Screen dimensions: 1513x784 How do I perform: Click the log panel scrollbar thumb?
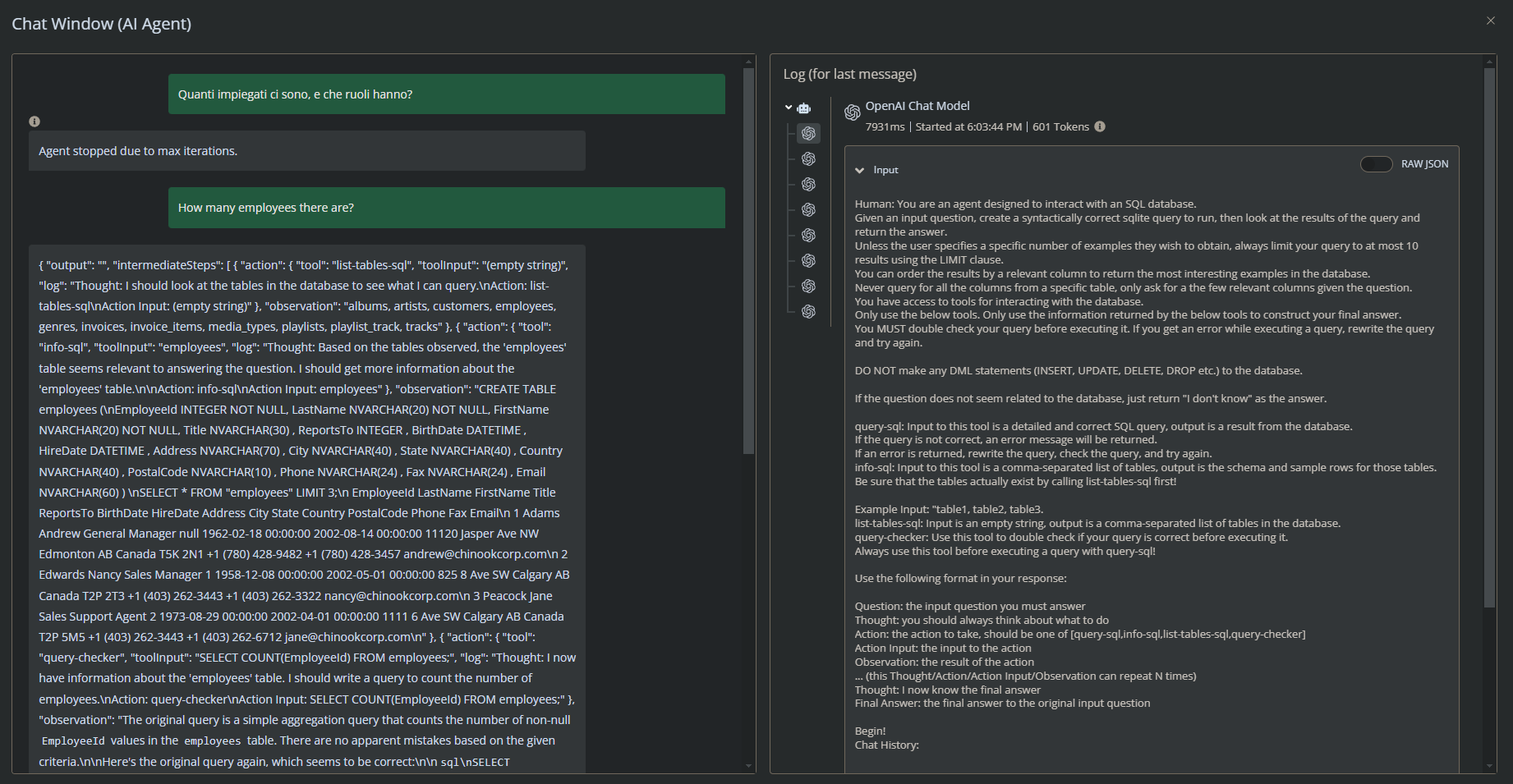coord(1490,338)
